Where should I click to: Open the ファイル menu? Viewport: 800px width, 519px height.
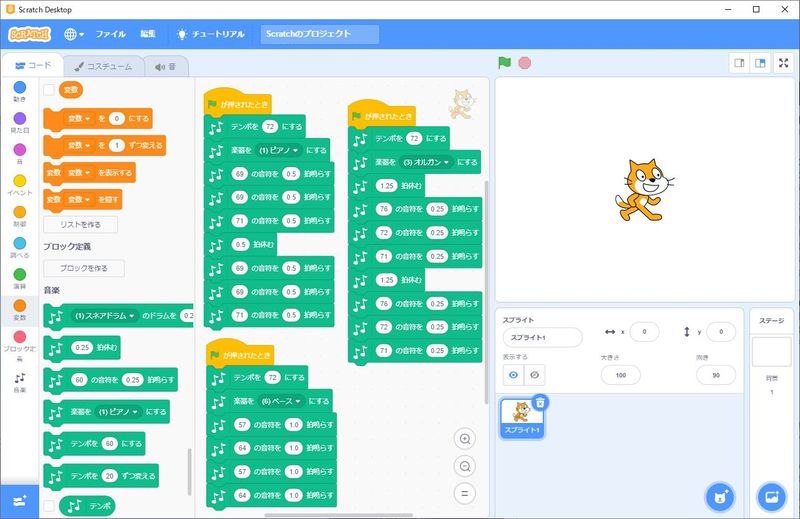click(x=110, y=33)
